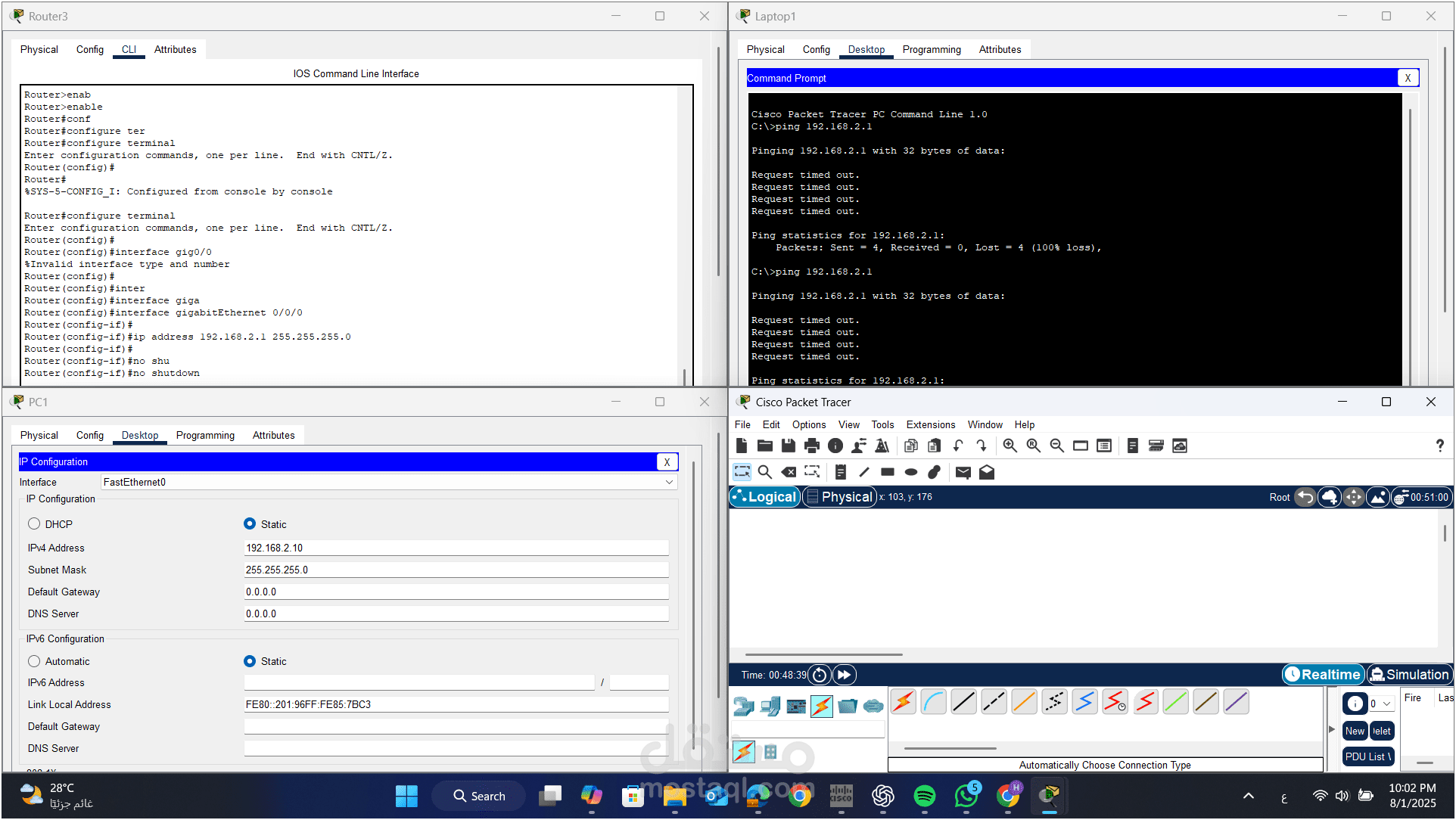The image size is (1456, 820).
Task: Switch to Physical workspace view
Action: [x=839, y=497]
